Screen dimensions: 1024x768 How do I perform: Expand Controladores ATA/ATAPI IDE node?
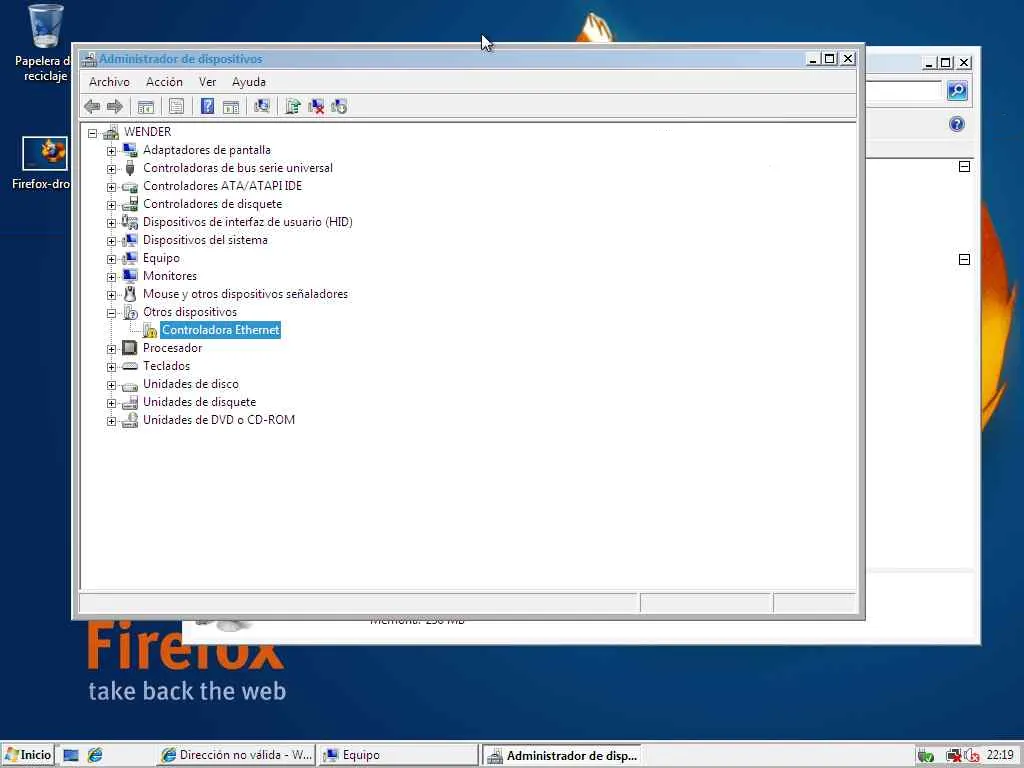point(112,187)
